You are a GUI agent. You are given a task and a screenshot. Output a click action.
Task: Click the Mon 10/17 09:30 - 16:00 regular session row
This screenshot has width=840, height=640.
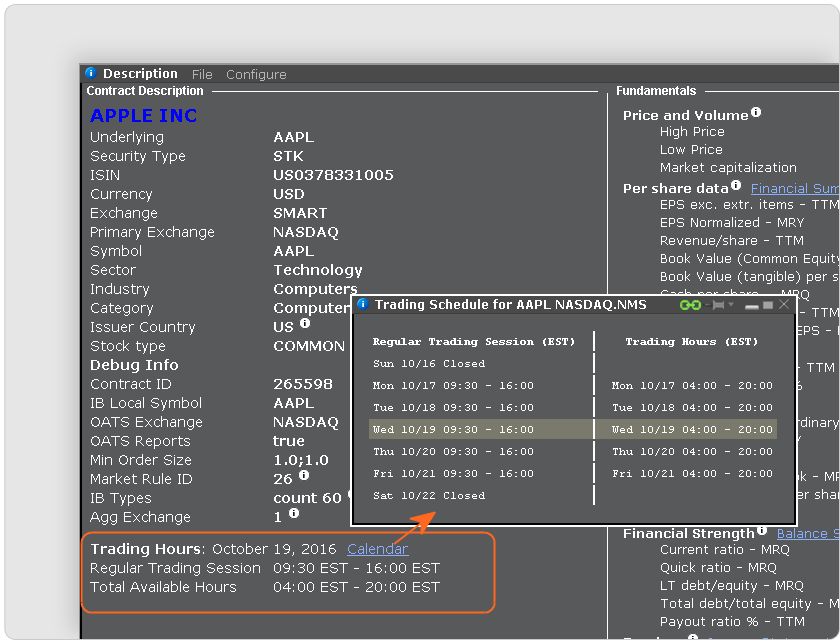(453, 386)
